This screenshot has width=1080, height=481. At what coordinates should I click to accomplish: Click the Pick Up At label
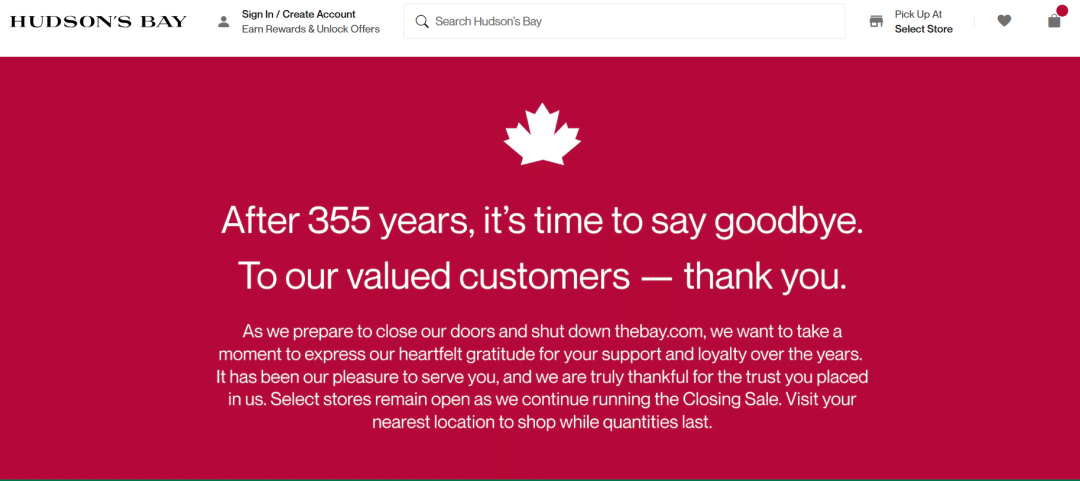tap(918, 14)
